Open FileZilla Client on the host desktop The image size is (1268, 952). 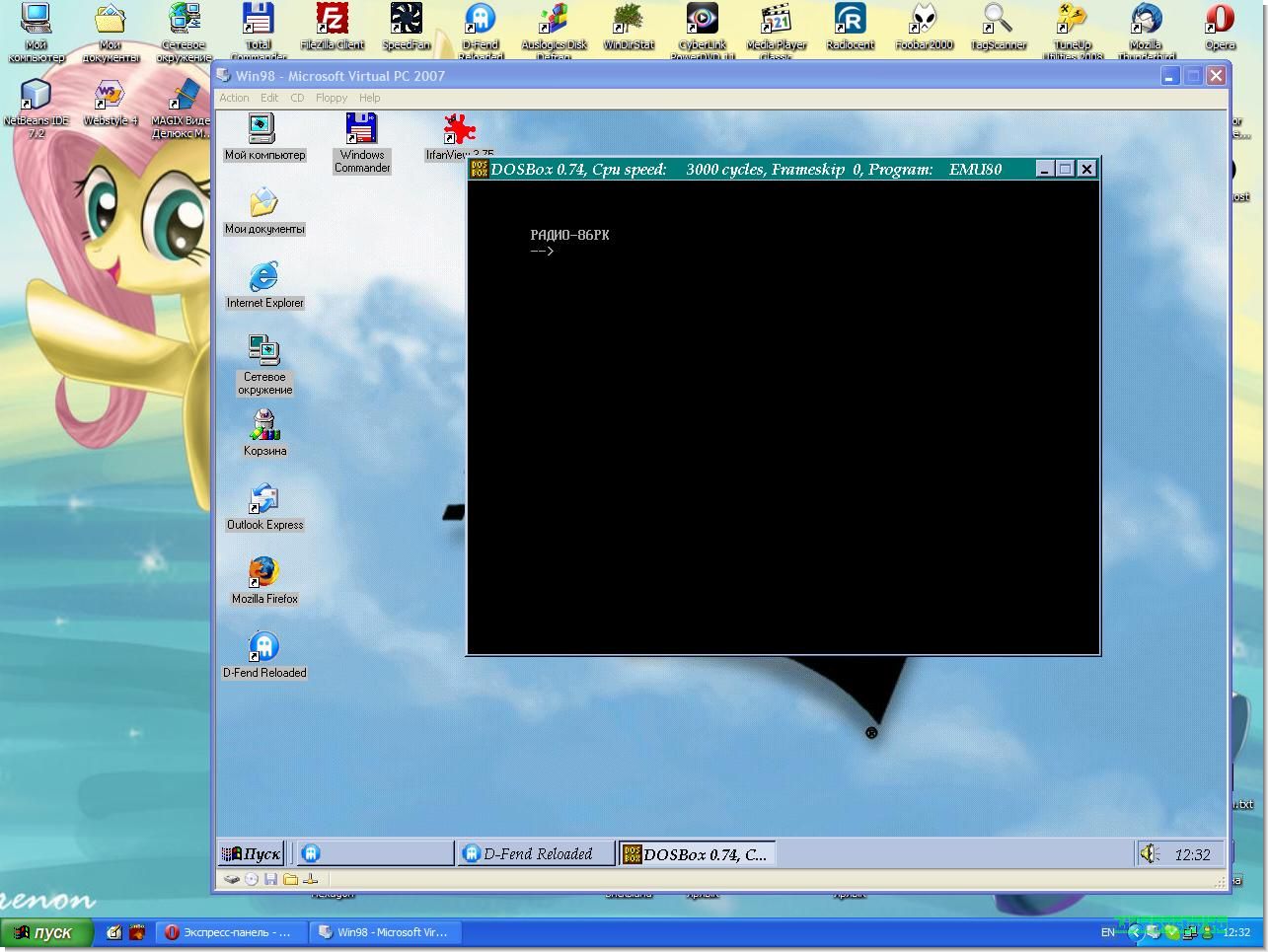(333, 20)
